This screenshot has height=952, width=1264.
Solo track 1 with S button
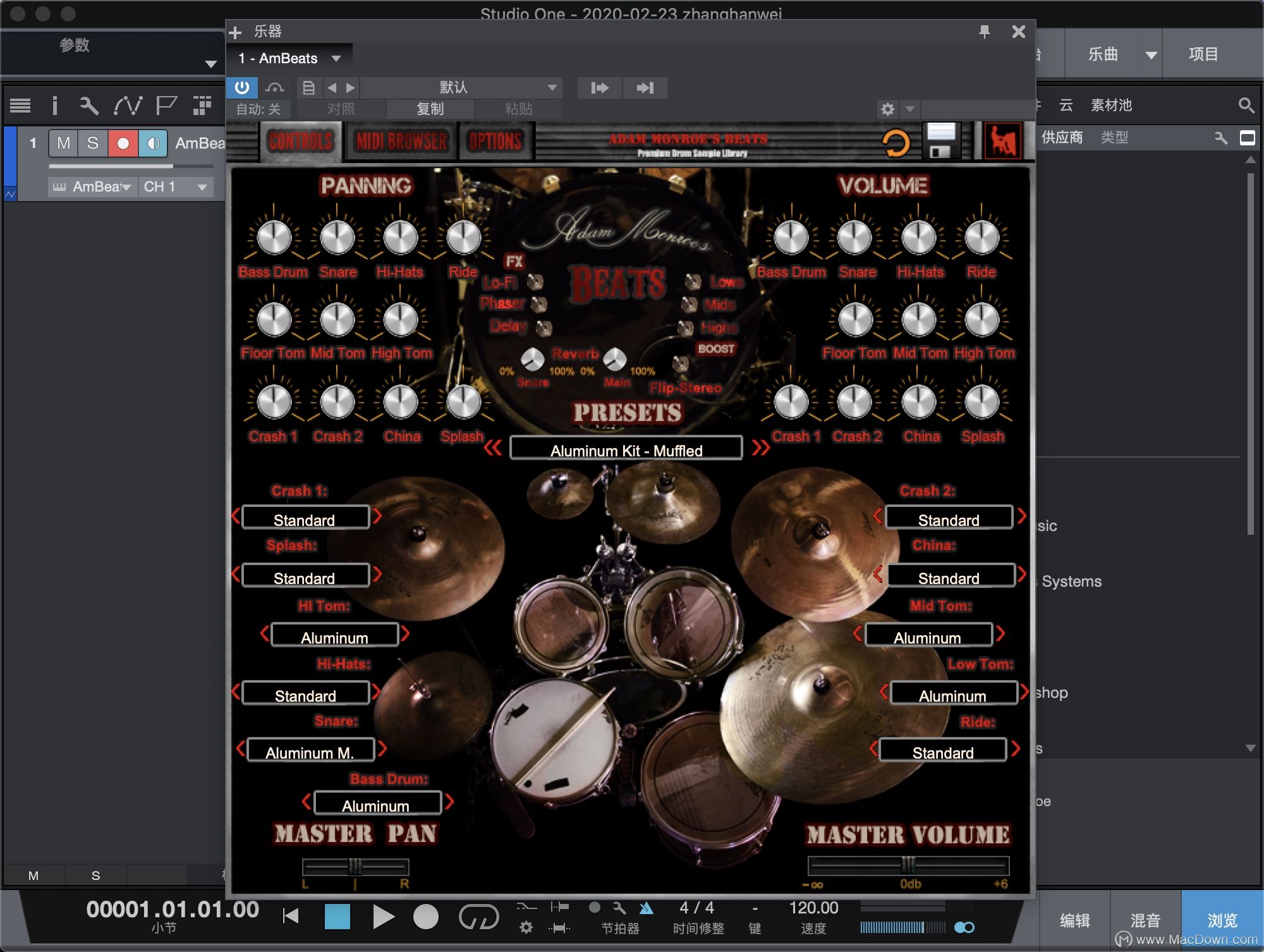click(x=93, y=143)
